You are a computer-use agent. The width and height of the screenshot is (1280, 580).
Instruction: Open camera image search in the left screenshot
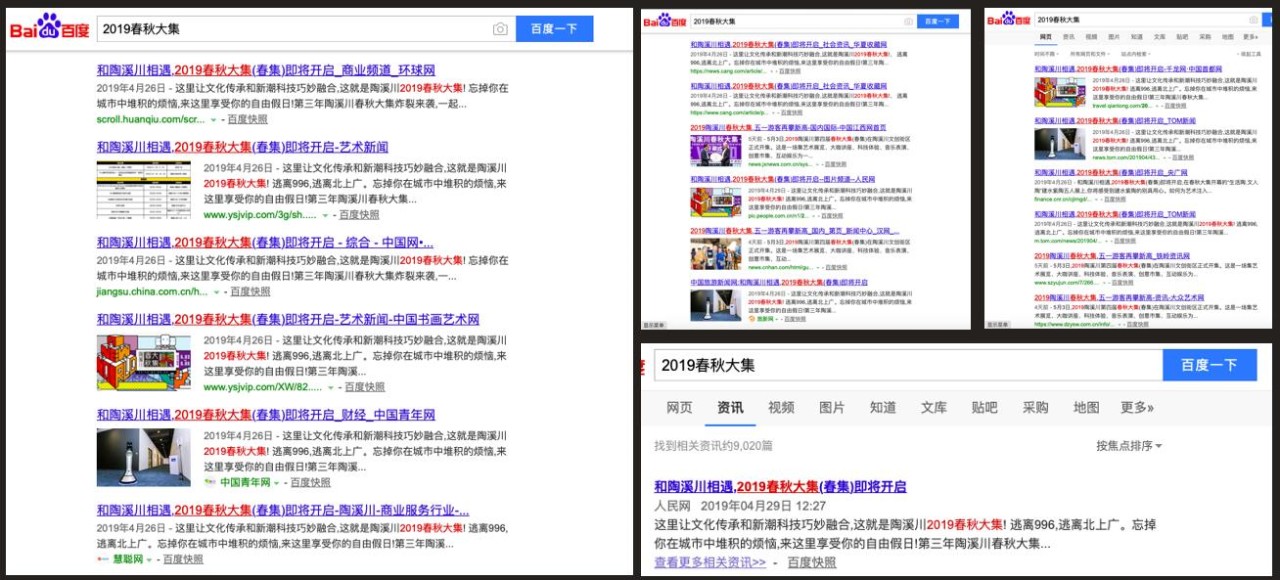point(500,29)
